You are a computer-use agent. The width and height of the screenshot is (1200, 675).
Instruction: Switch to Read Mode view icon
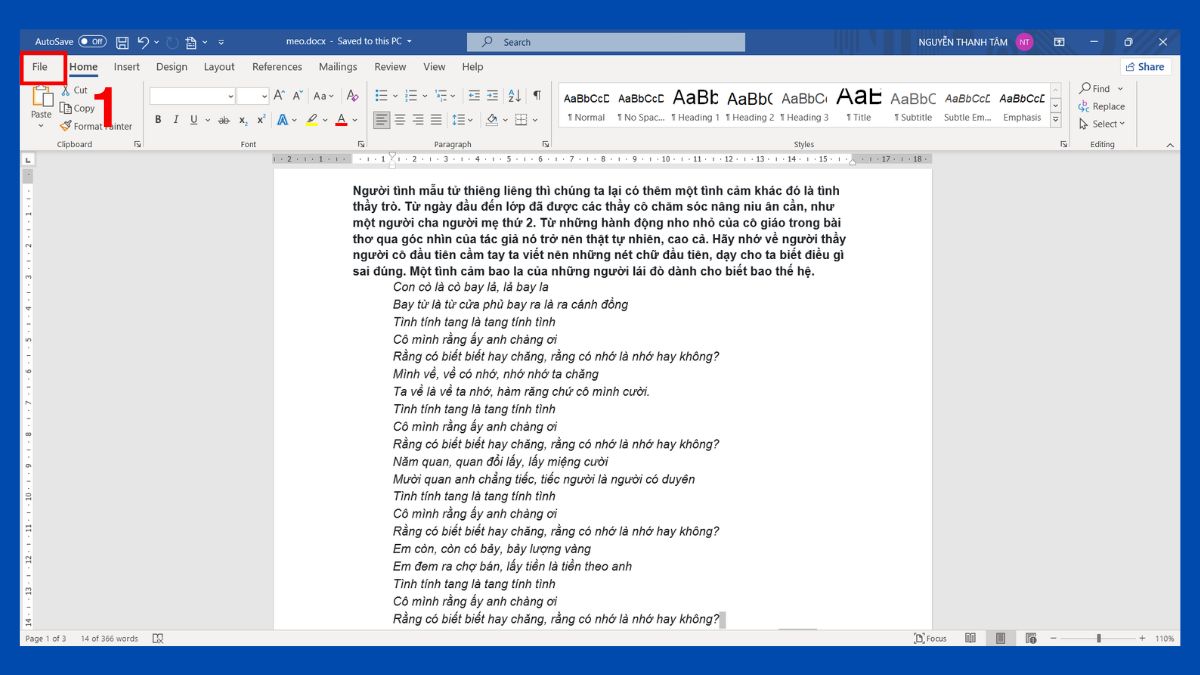pos(970,638)
